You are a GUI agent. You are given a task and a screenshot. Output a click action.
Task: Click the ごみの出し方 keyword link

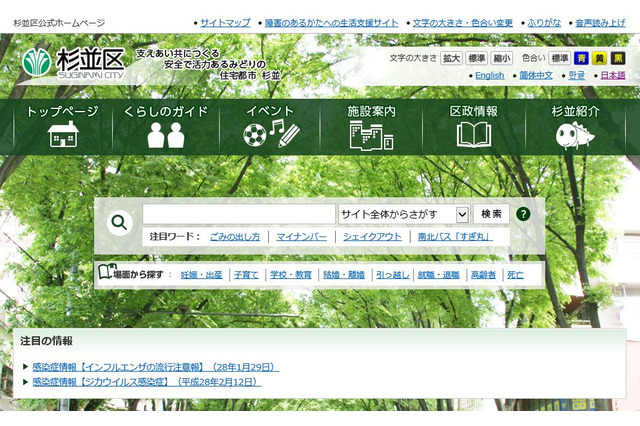[235, 237]
